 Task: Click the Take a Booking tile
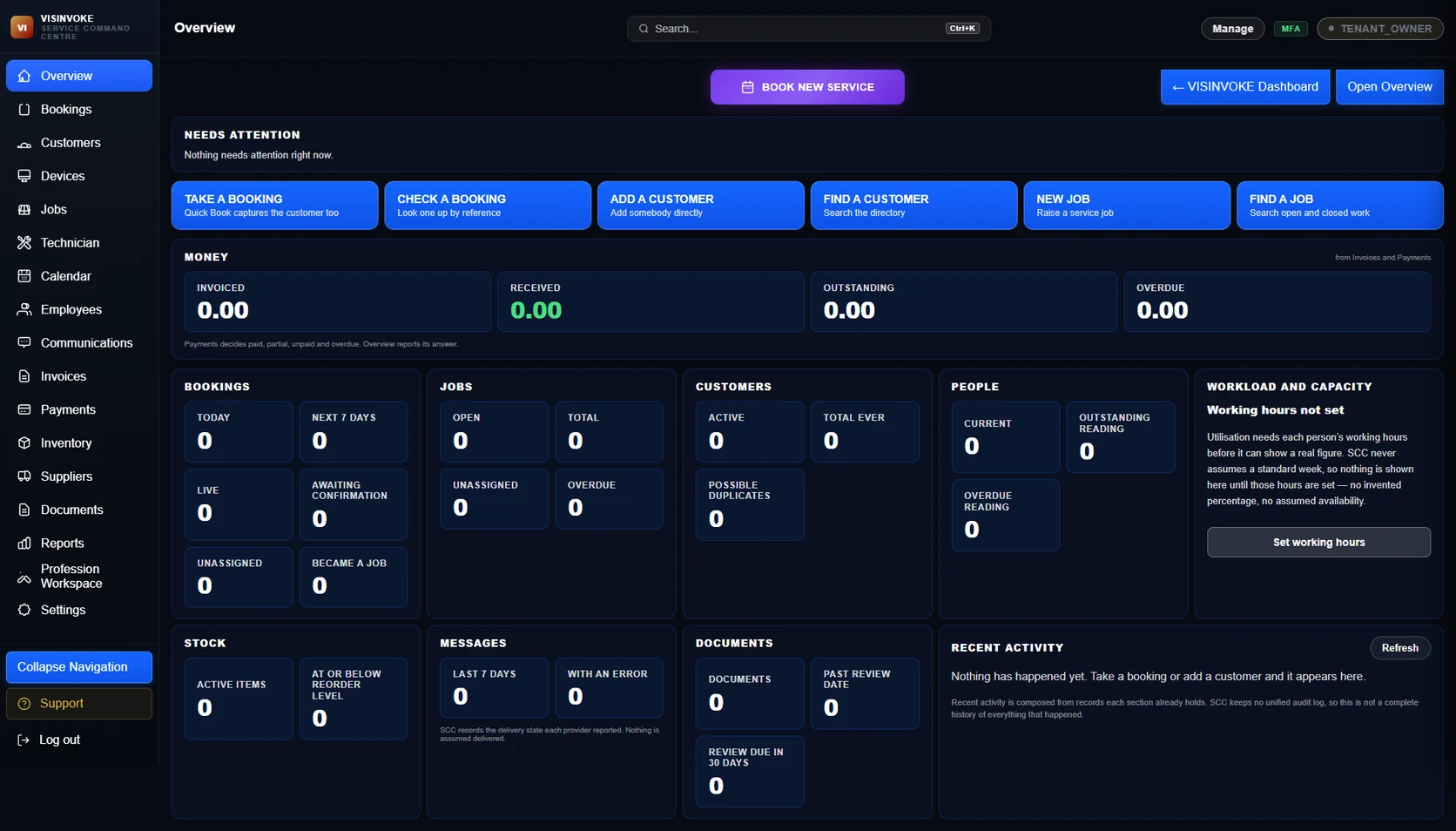click(x=274, y=206)
